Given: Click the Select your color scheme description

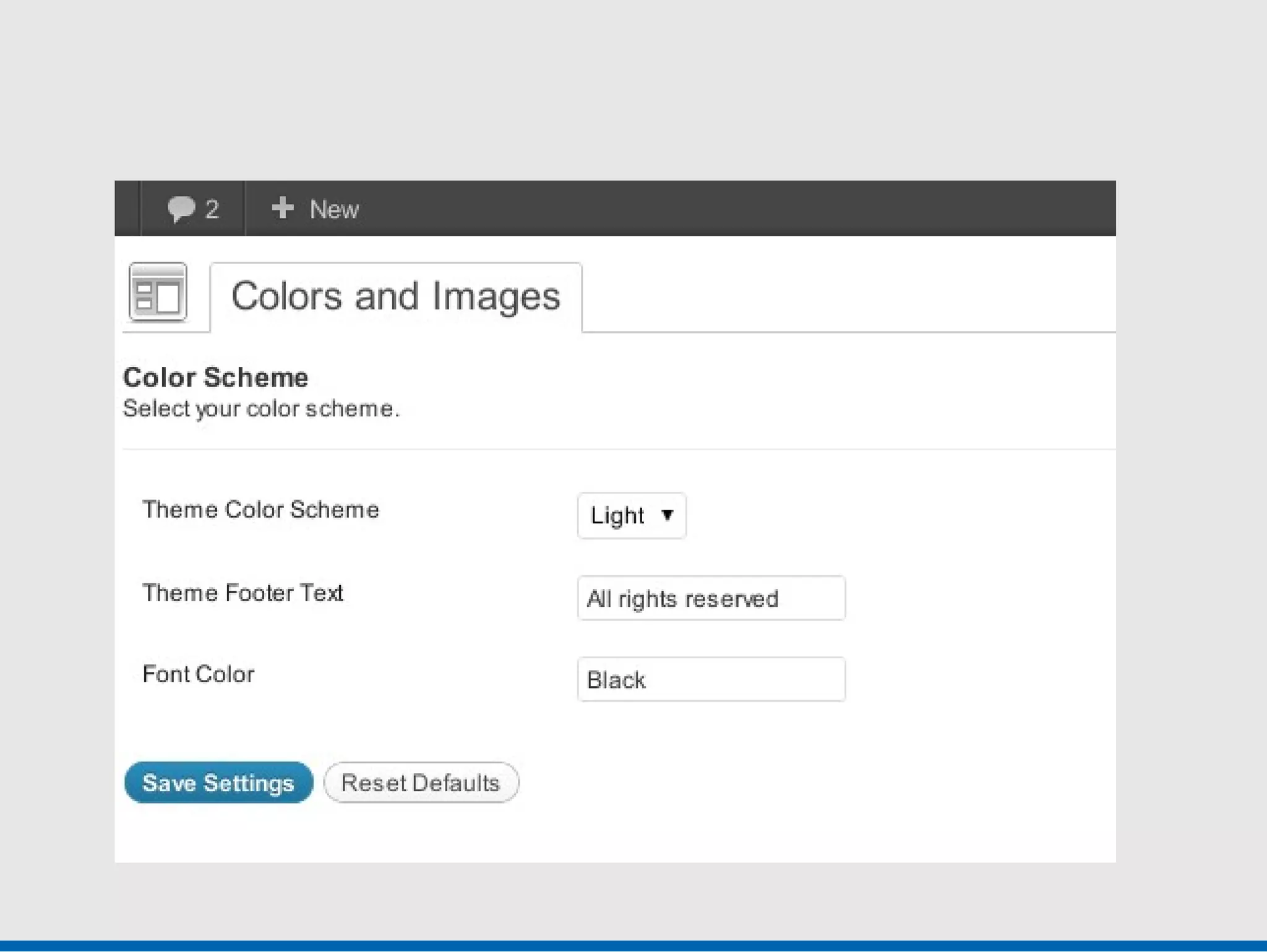Looking at the screenshot, I should pos(261,409).
